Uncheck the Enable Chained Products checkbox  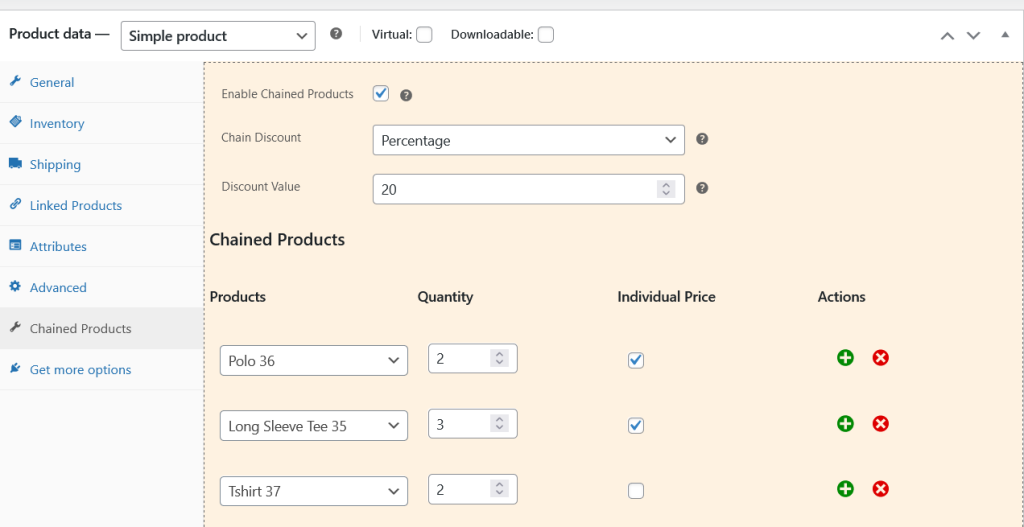click(381, 94)
